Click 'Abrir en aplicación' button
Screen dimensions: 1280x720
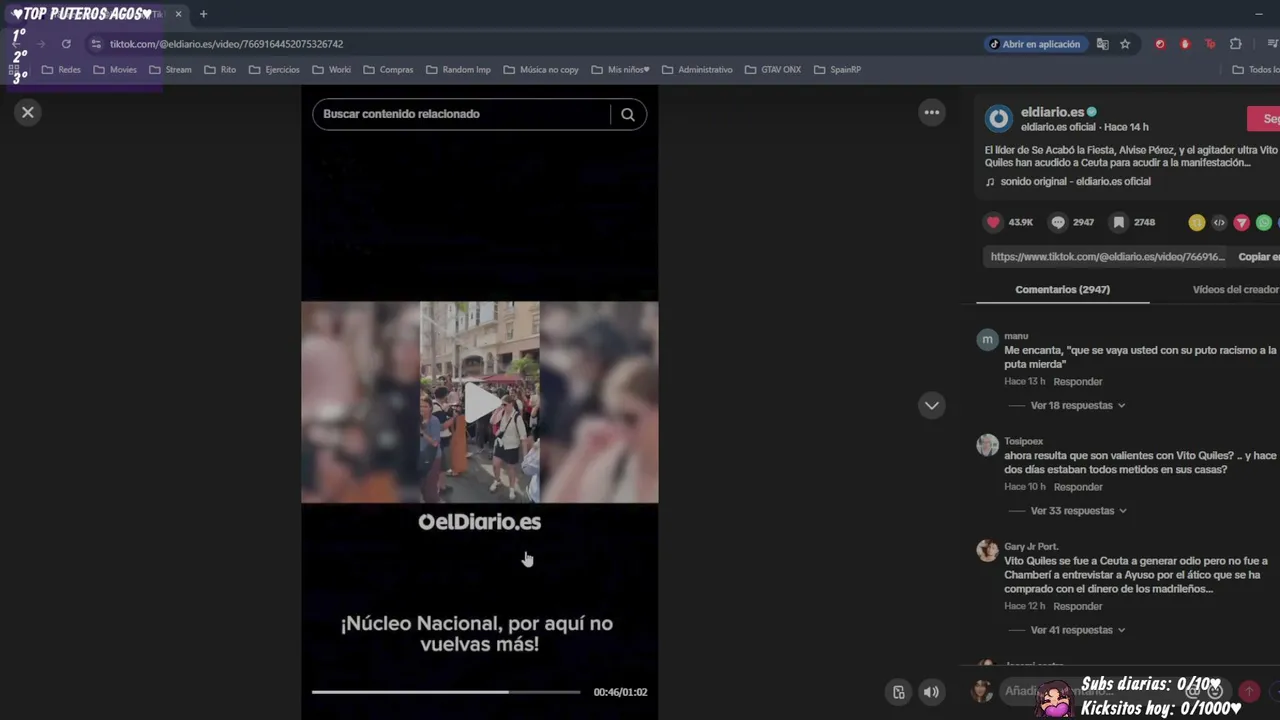pyautogui.click(x=1034, y=44)
